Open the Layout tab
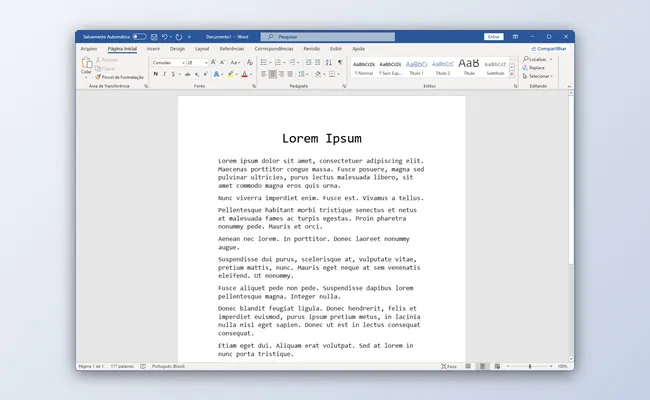 (x=202, y=49)
